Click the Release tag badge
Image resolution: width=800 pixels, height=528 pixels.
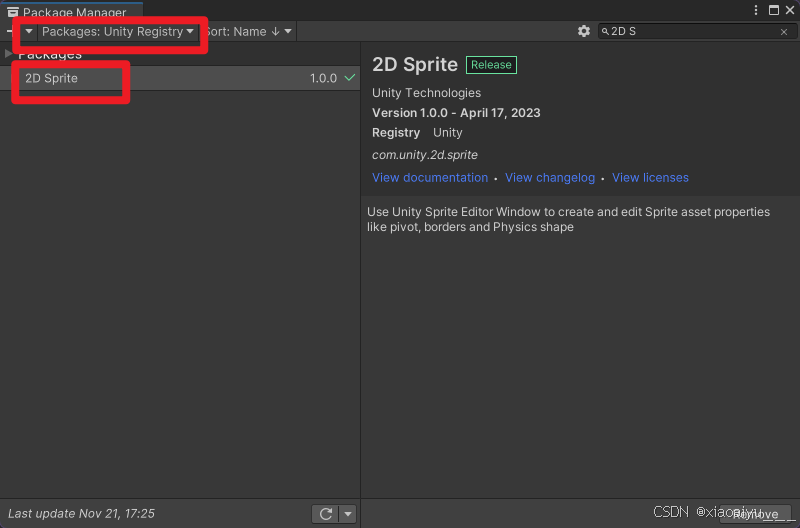tap(491, 65)
